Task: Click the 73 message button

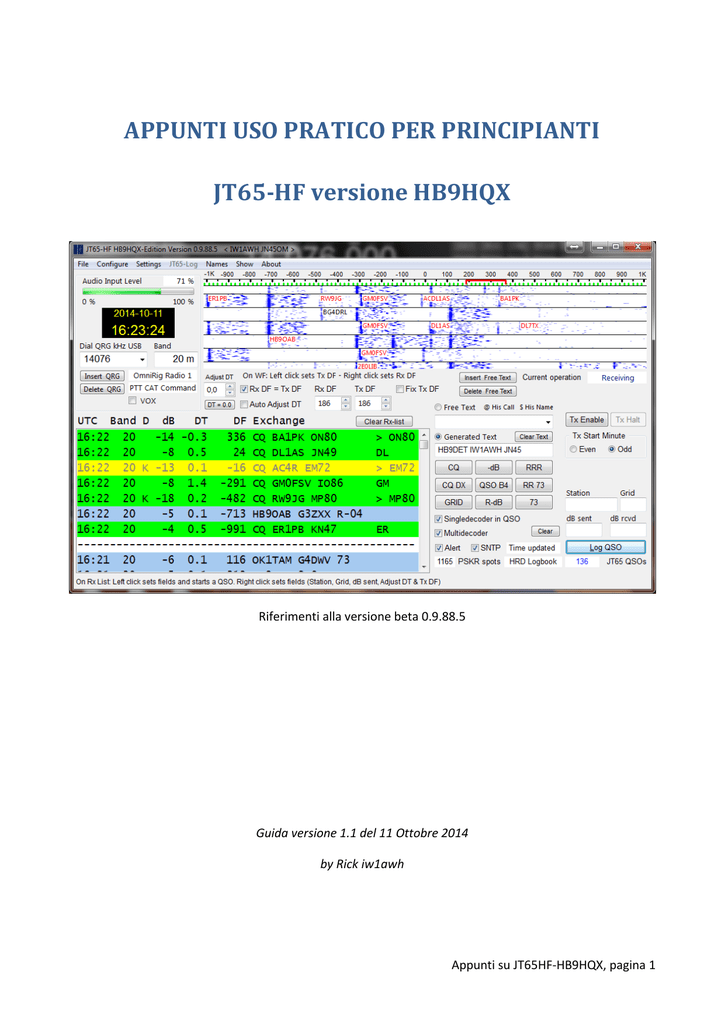Action: pyautogui.click(x=534, y=502)
